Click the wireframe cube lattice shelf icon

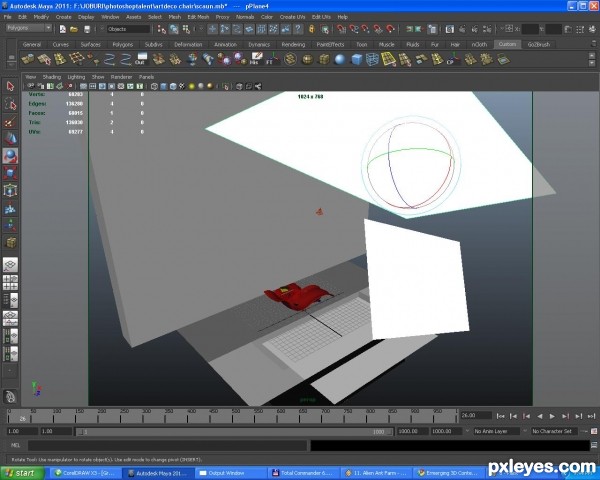(x=372, y=59)
